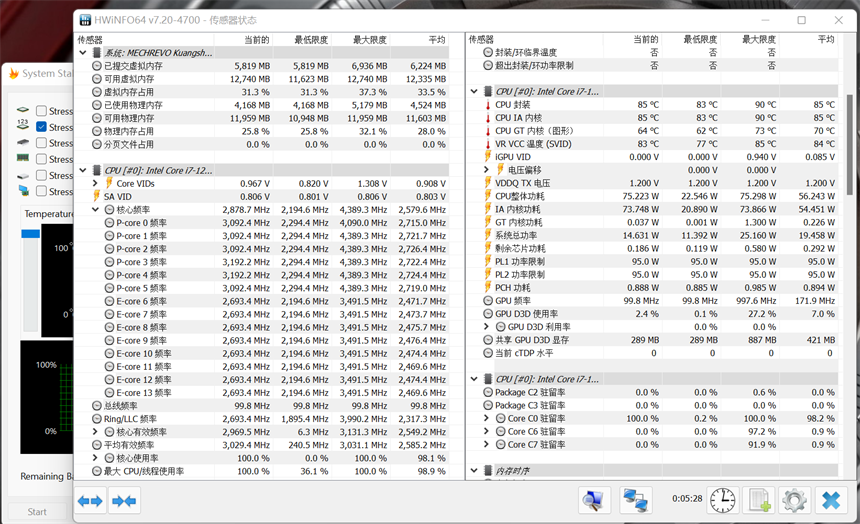
Task: Click the thermometer icon beside CPU 封装
Action: (488, 105)
